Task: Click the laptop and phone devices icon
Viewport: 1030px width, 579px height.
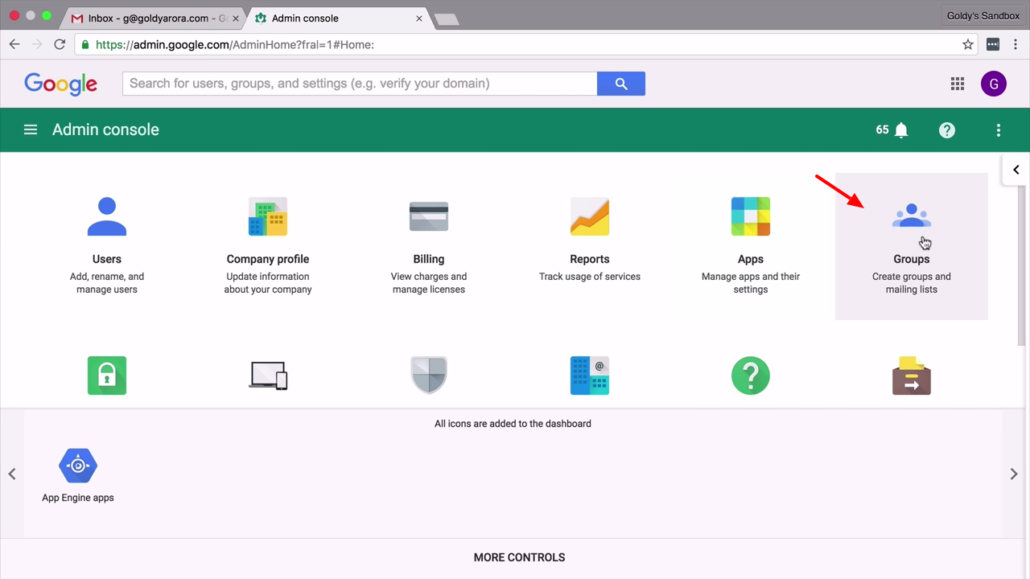Action: (x=268, y=375)
